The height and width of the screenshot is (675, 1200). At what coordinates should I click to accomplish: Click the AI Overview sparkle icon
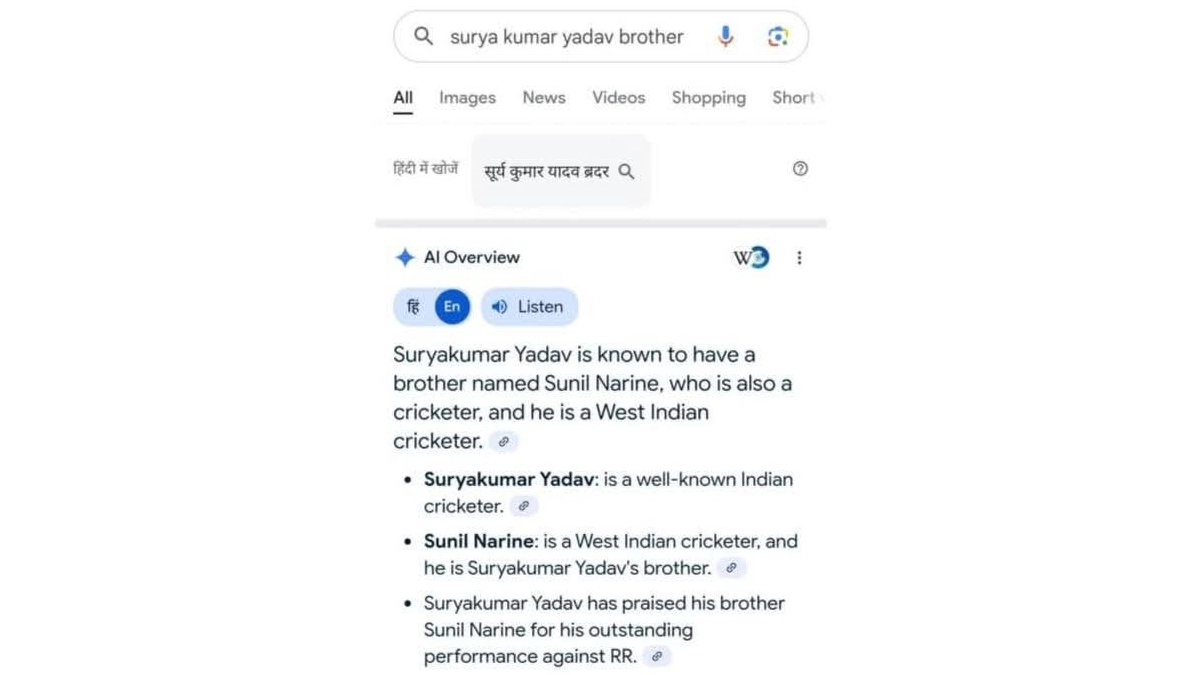[405, 258]
